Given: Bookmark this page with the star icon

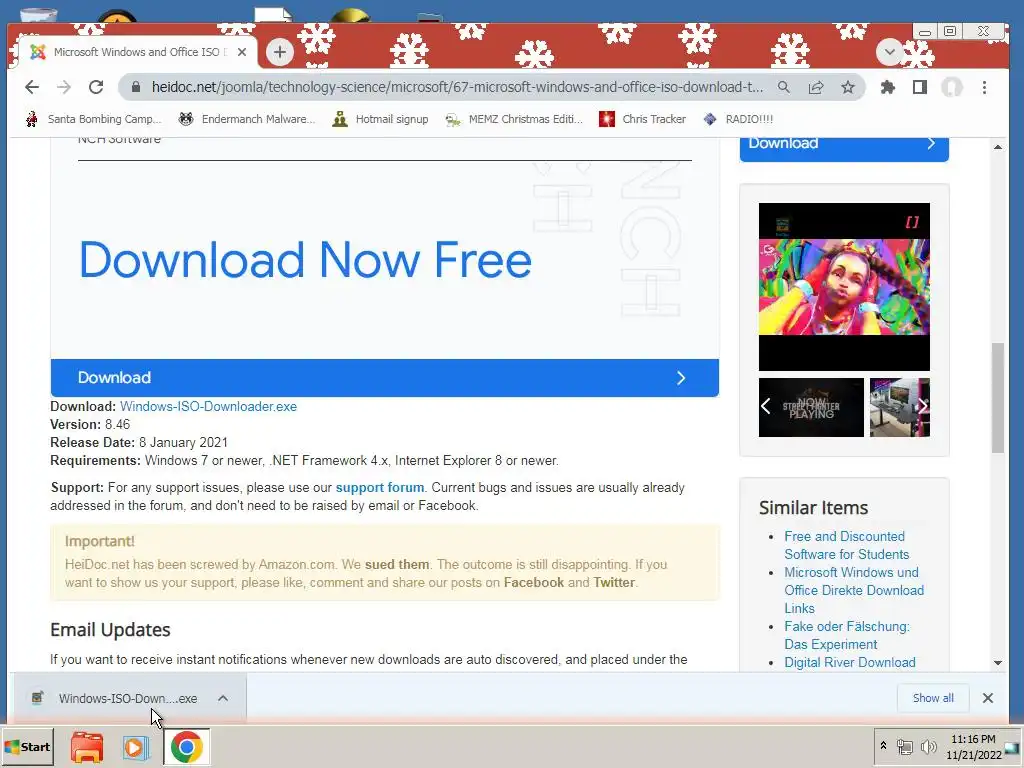Looking at the screenshot, I should click(848, 87).
